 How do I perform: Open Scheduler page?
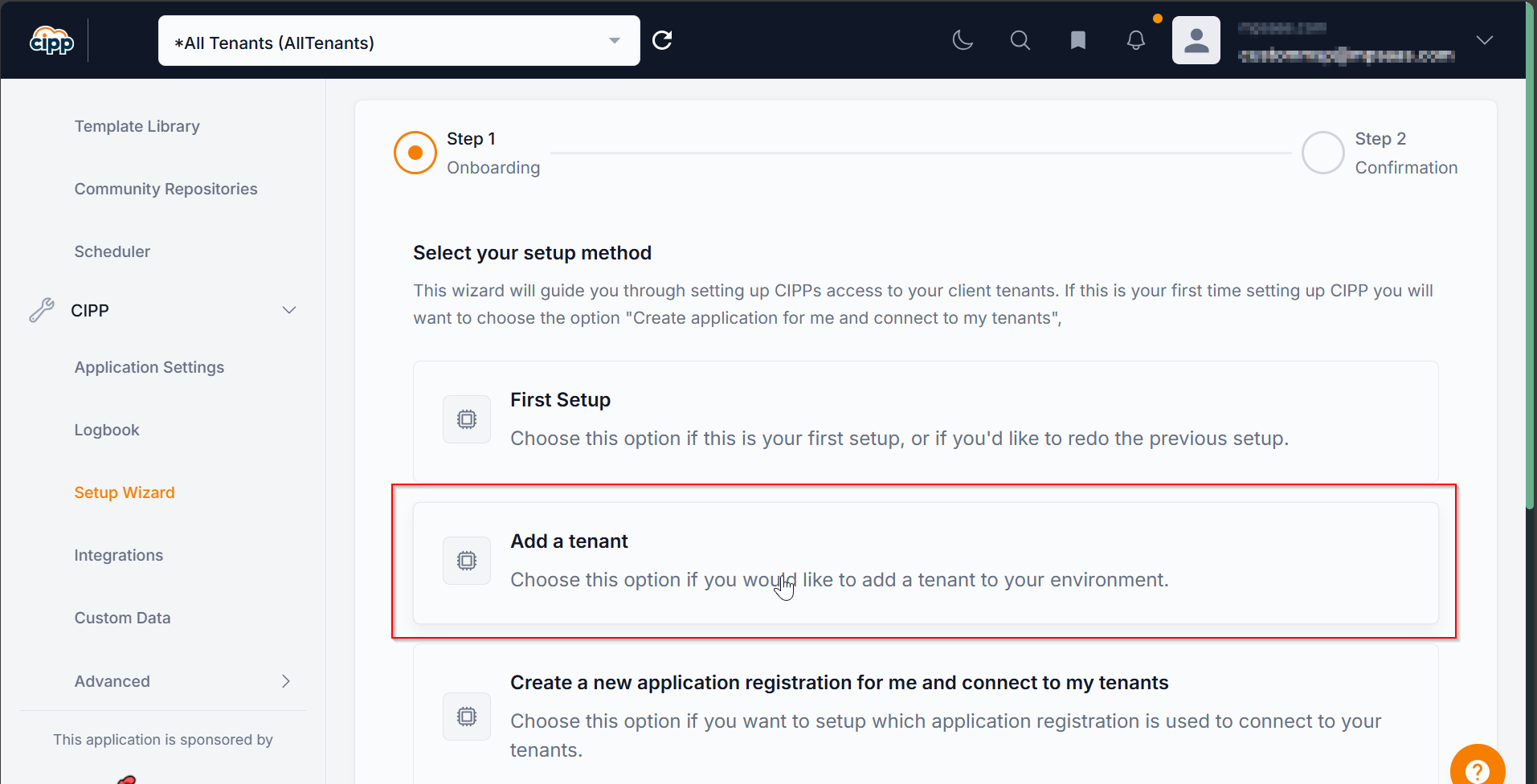112,251
